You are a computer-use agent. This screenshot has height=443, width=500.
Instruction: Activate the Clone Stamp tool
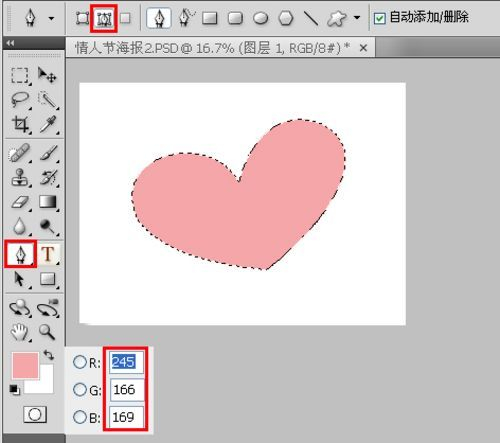pos(20,177)
